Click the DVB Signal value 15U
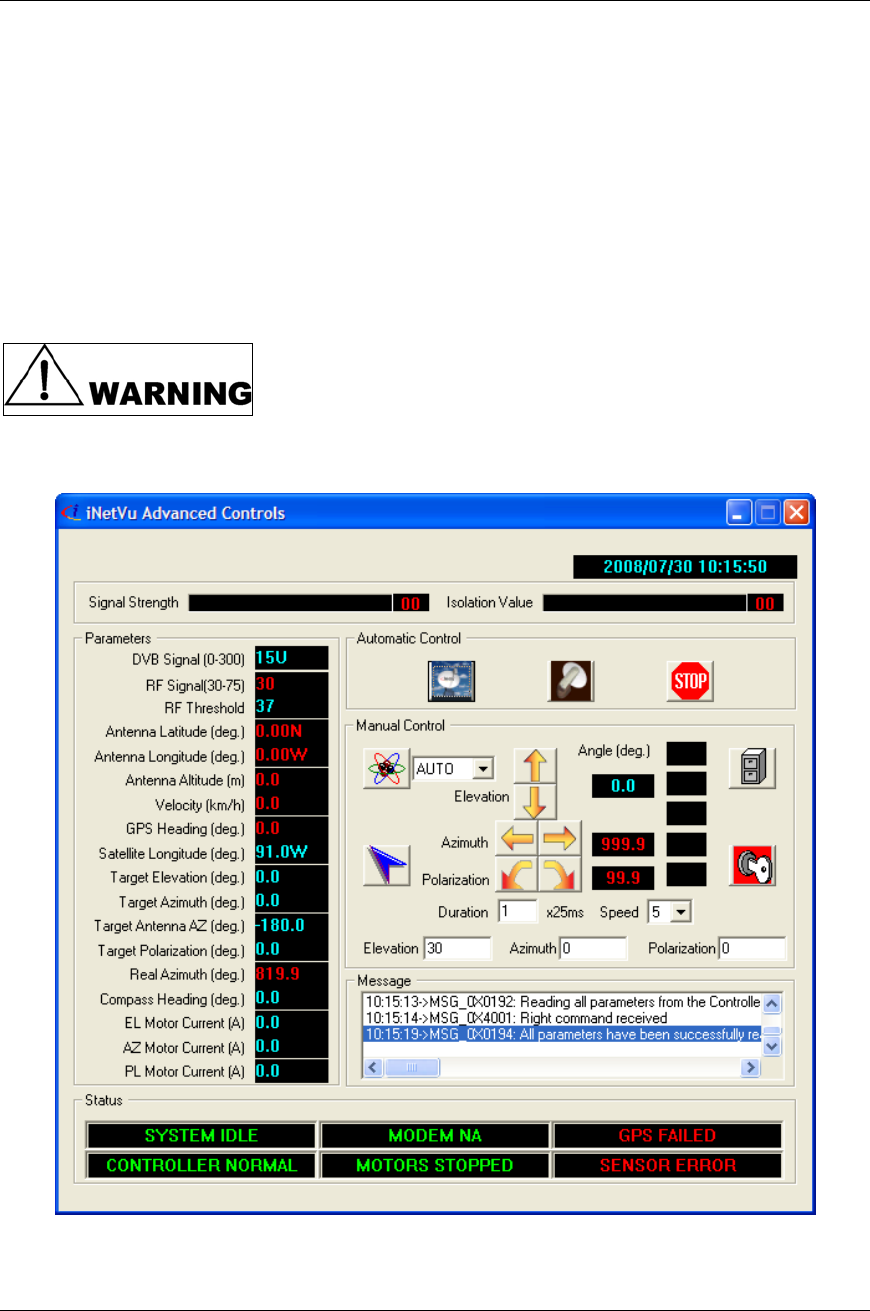 point(291,658)
